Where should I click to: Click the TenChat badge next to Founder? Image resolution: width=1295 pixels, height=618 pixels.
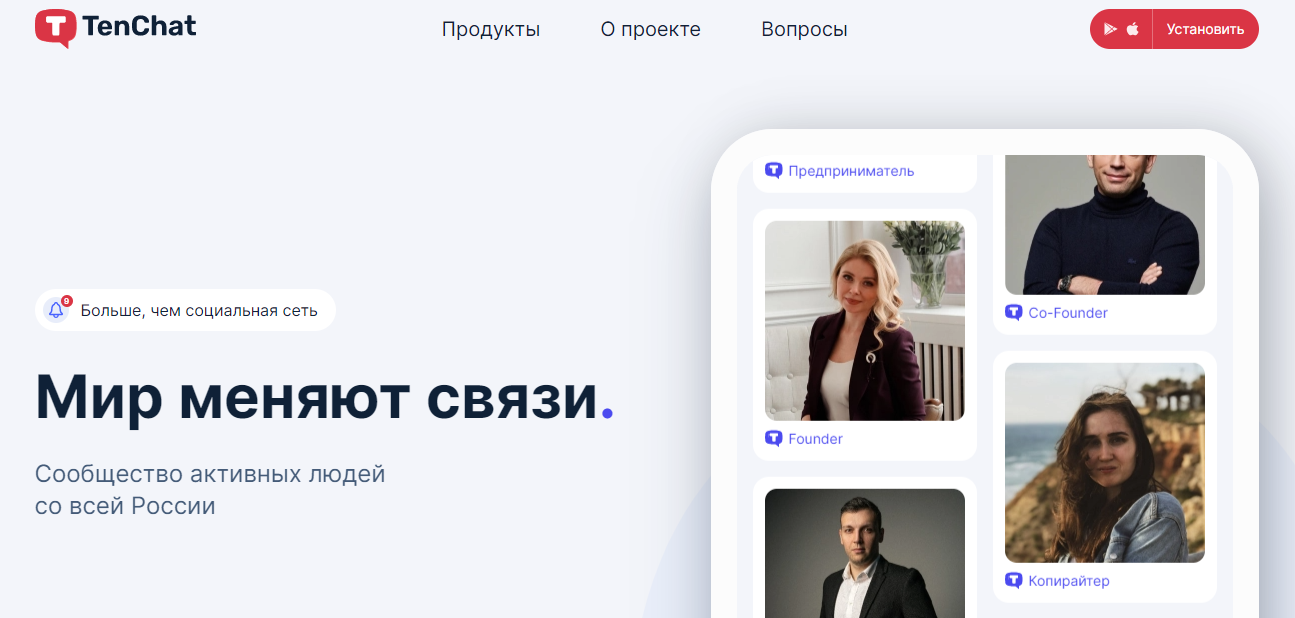pyautogui.click(x=773, y=439)
